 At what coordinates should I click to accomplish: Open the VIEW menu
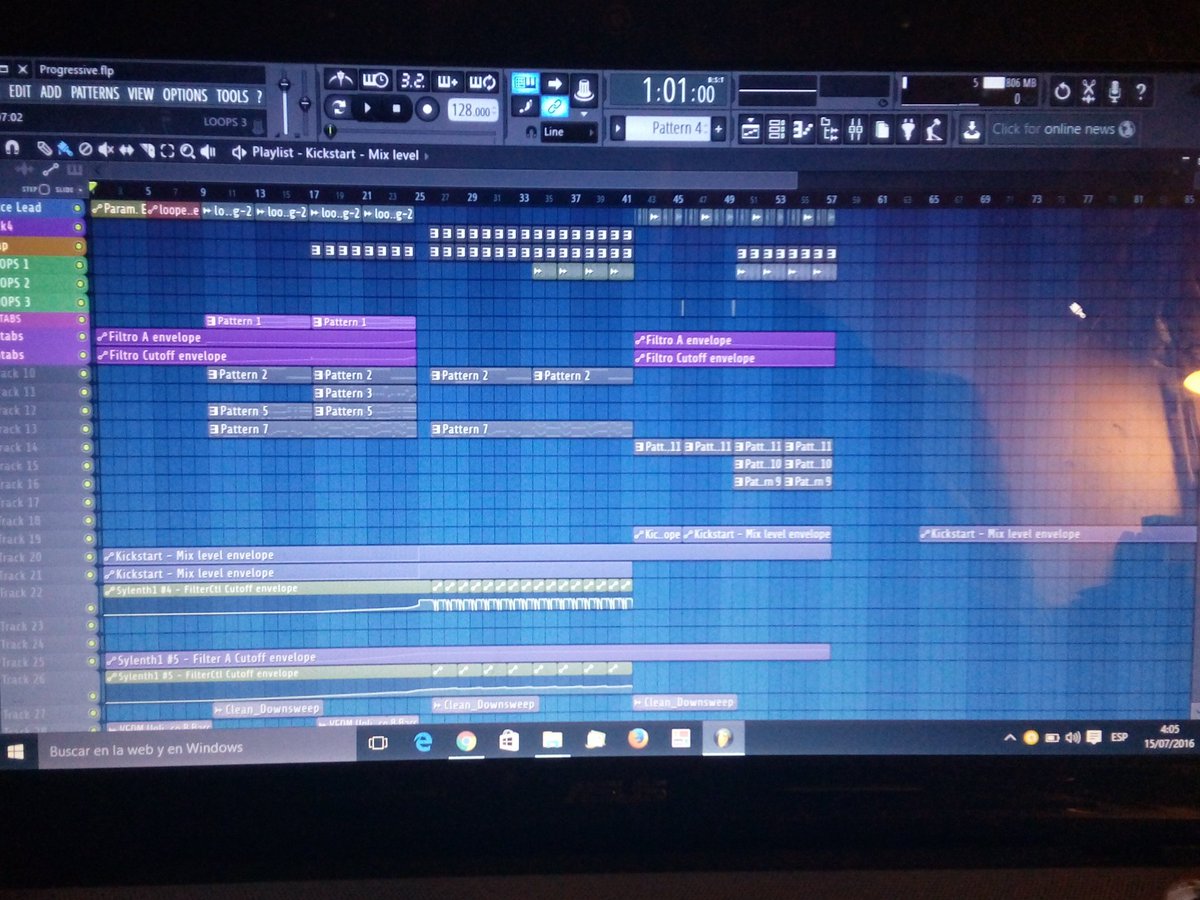click(x=140, y=94)
